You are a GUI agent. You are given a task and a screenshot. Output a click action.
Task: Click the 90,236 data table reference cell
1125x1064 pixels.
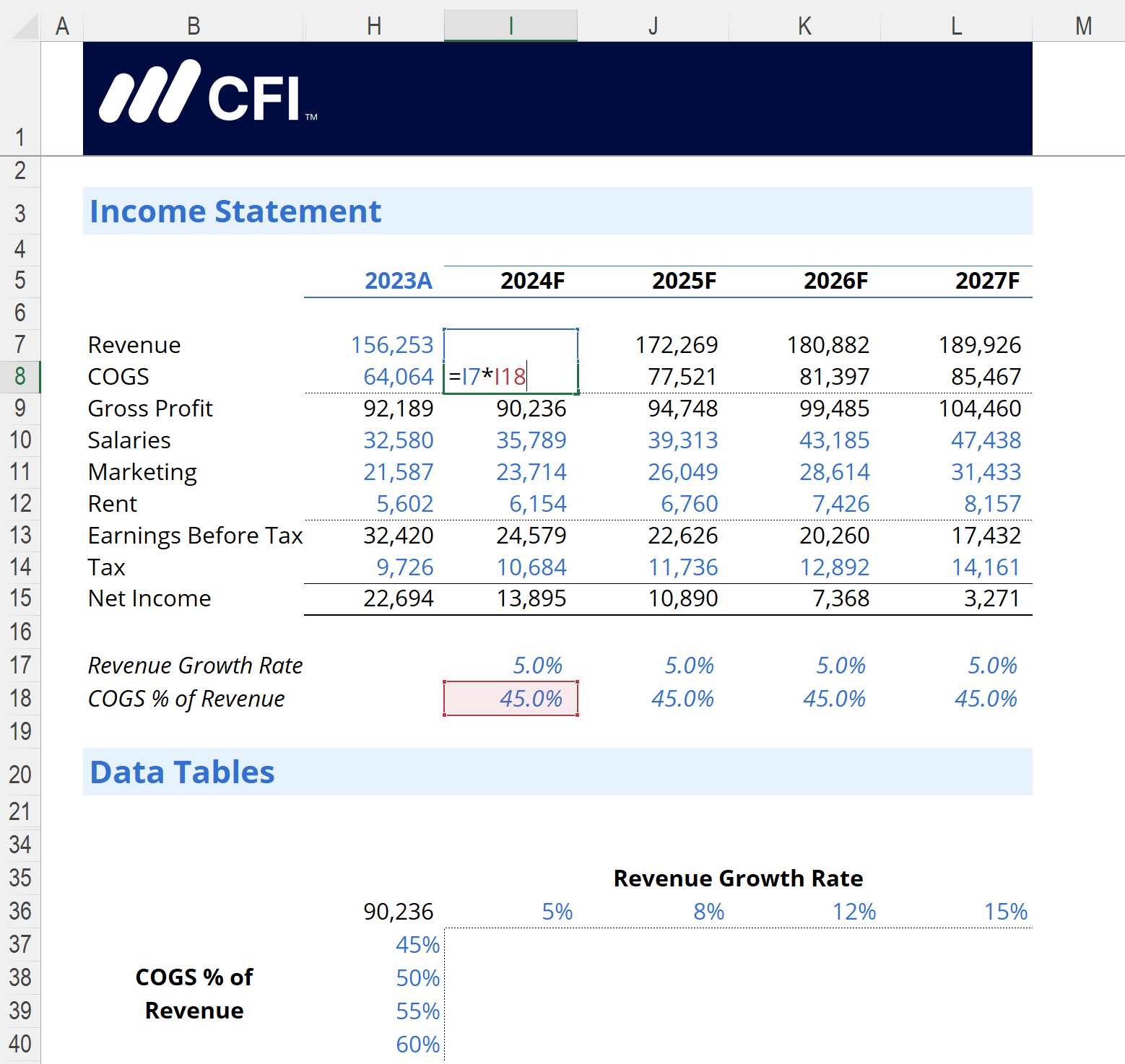point(398,912)
